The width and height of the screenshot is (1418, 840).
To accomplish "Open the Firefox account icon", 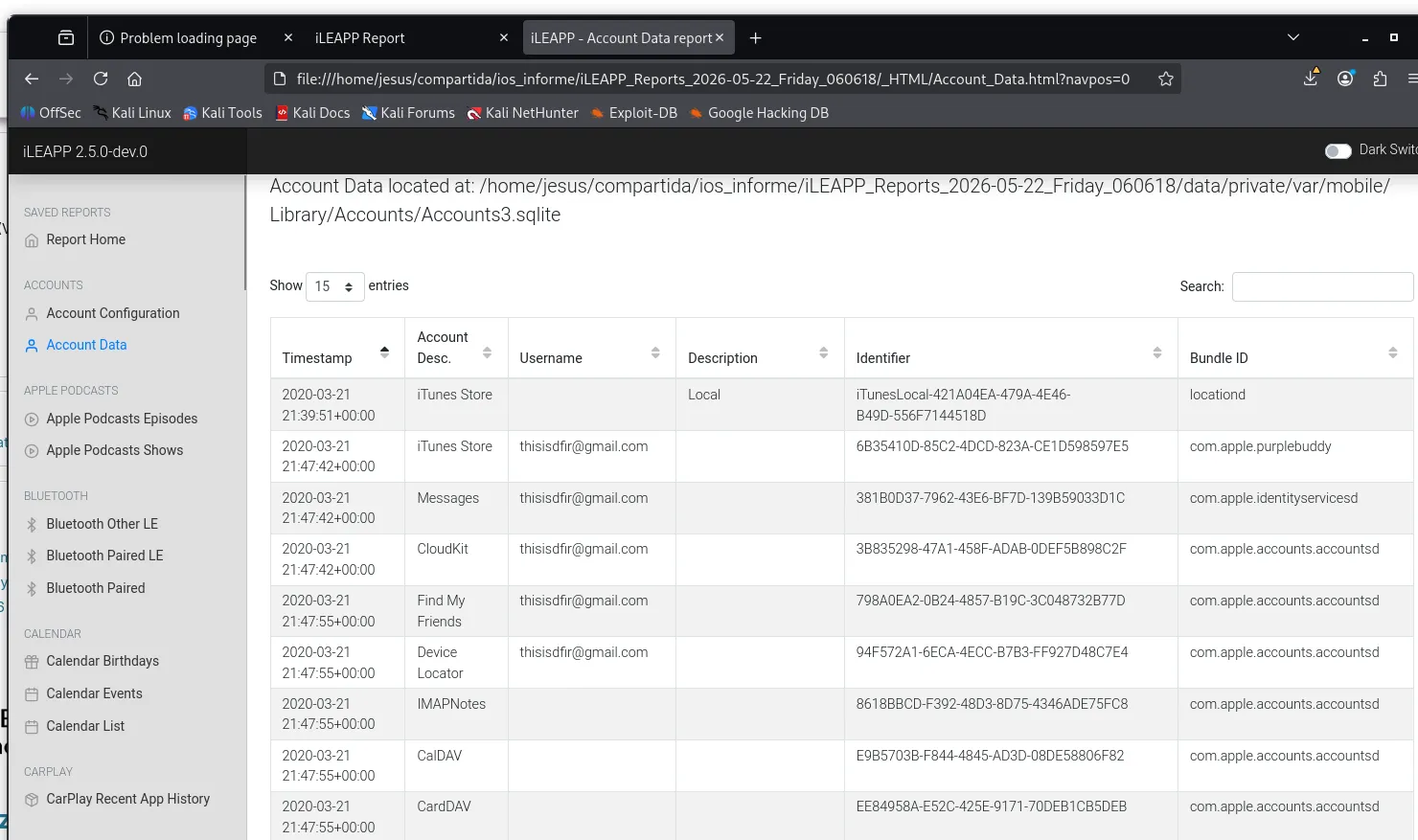I will tap(1345, 79).
